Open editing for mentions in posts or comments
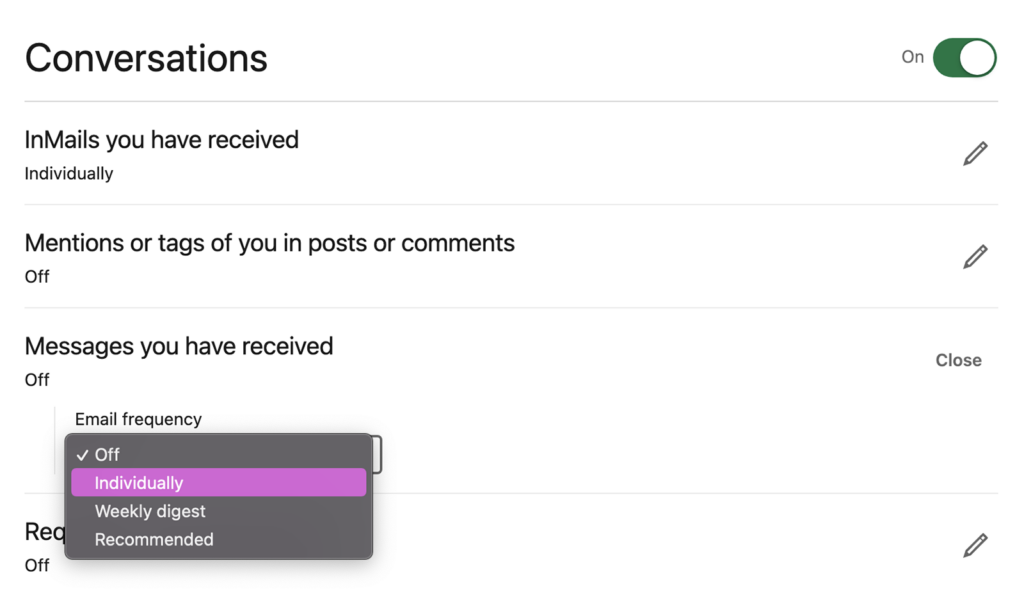Screen dimensions: 1024x591 pos(975,256)
